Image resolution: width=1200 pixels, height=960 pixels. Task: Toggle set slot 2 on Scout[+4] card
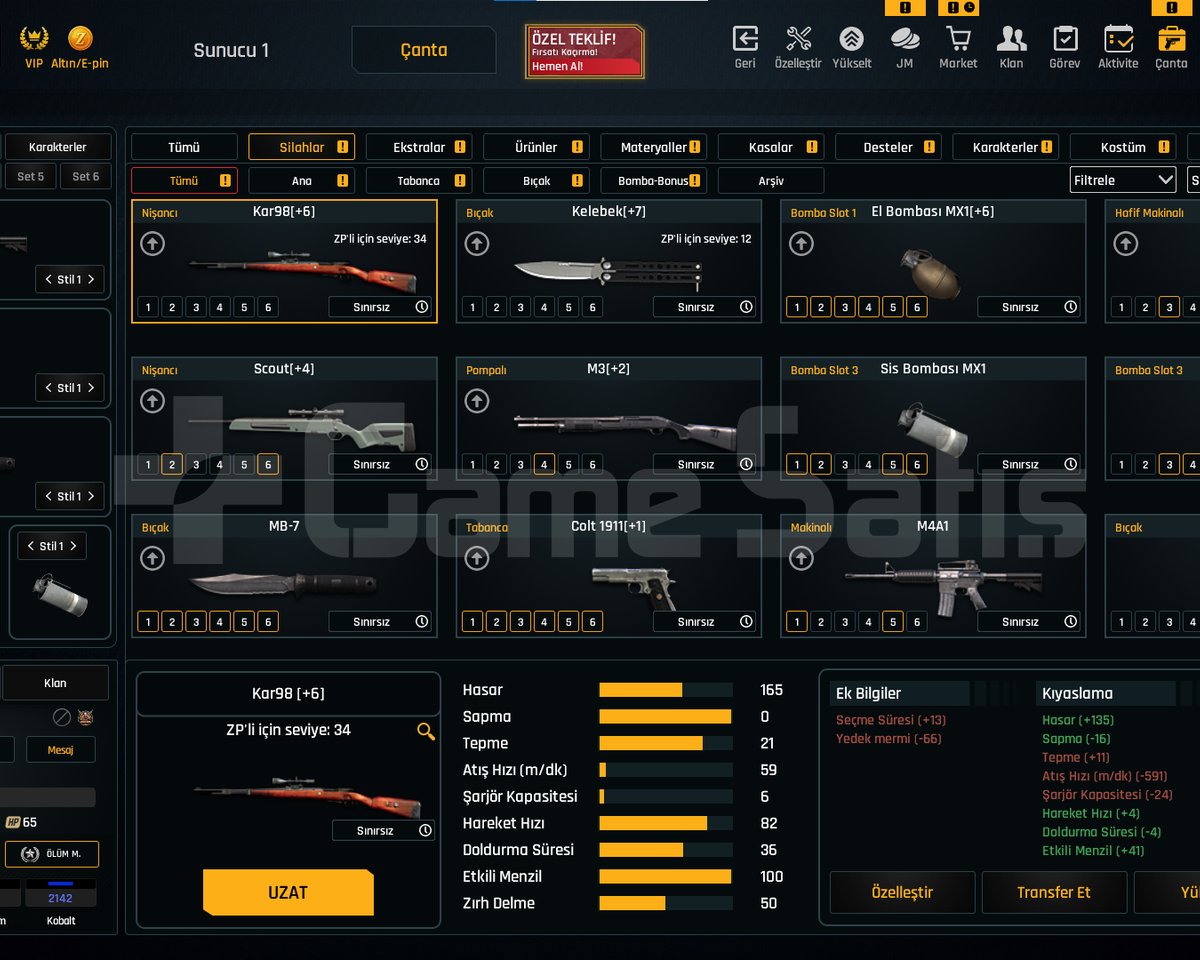(172, 464)
